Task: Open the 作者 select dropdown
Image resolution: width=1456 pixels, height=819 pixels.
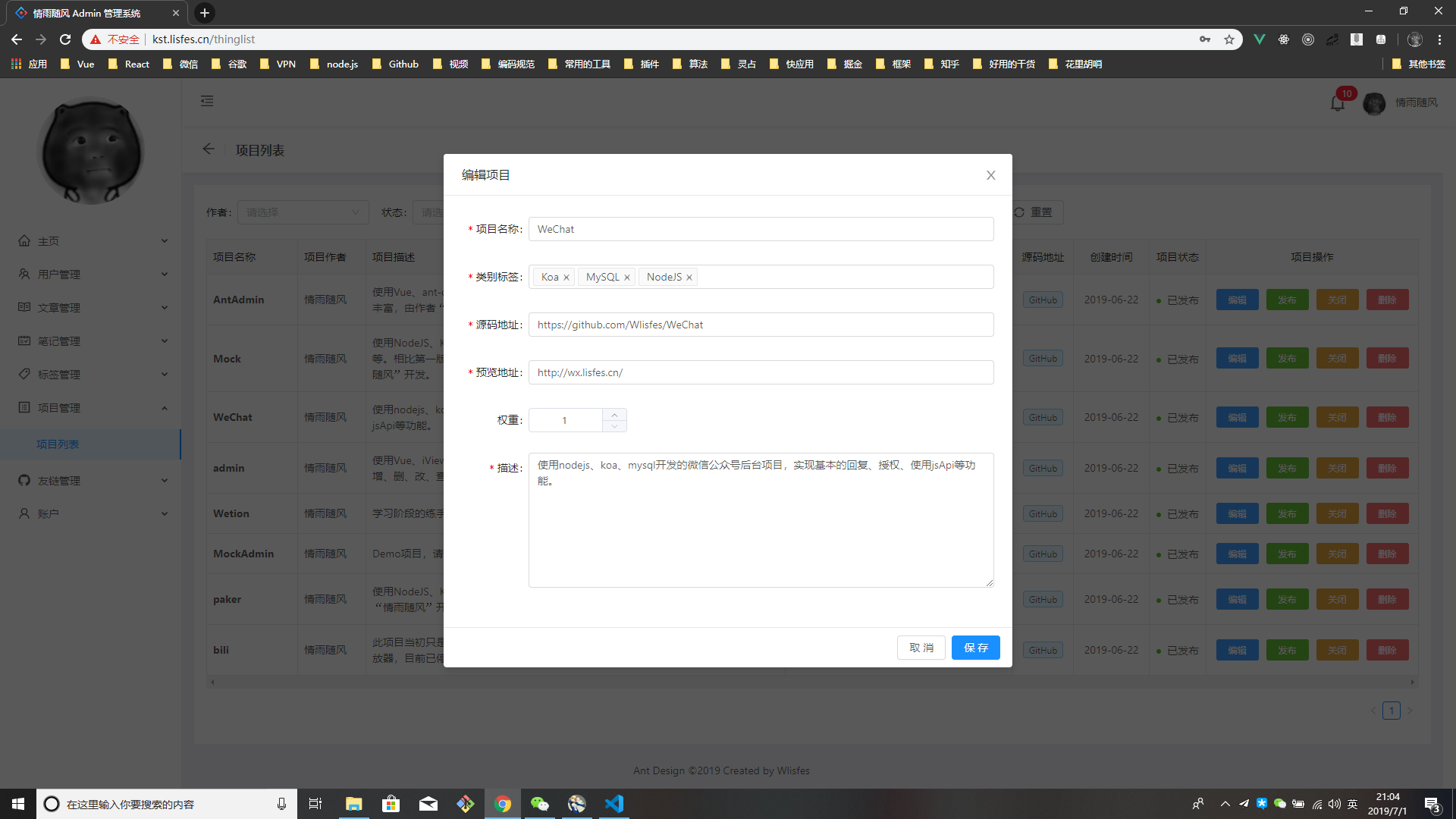Action: point(303,212)
